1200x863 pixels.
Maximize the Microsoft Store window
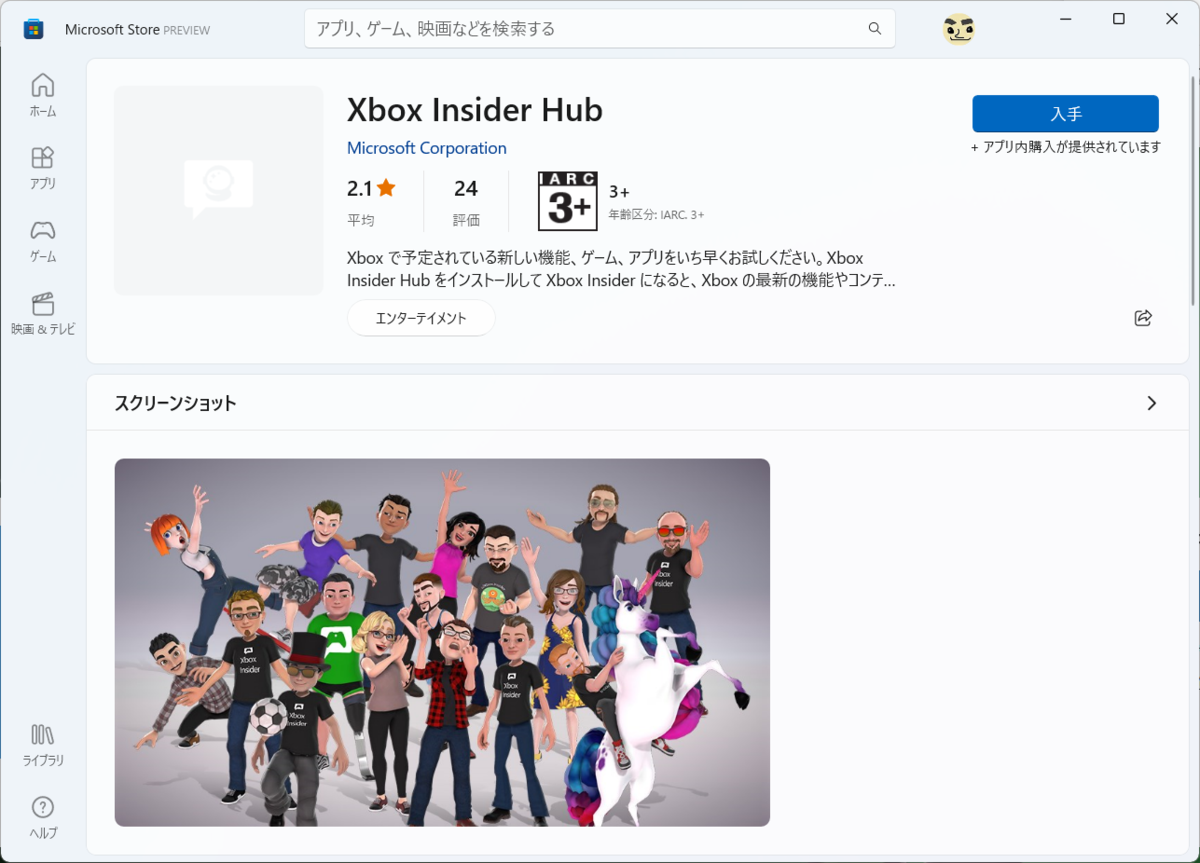click(1119, 19)
